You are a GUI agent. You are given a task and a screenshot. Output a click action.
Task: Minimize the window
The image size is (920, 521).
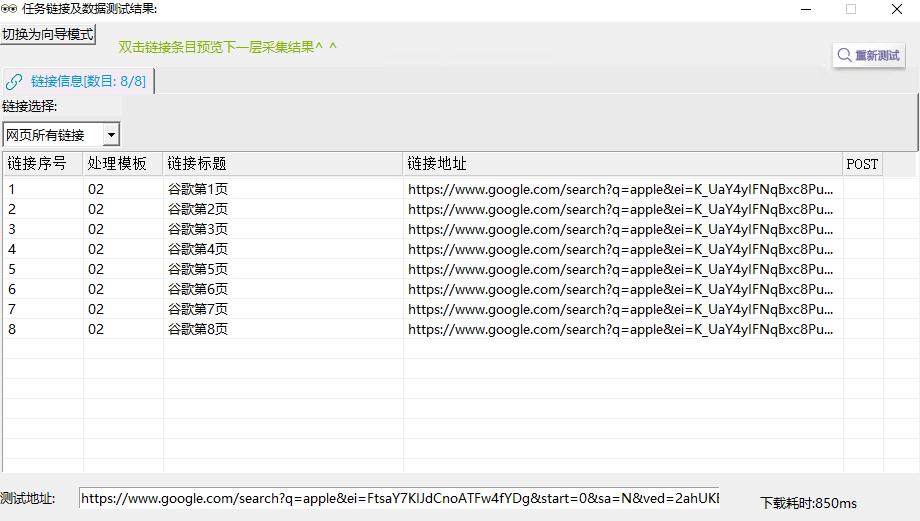tap(806, 9)
